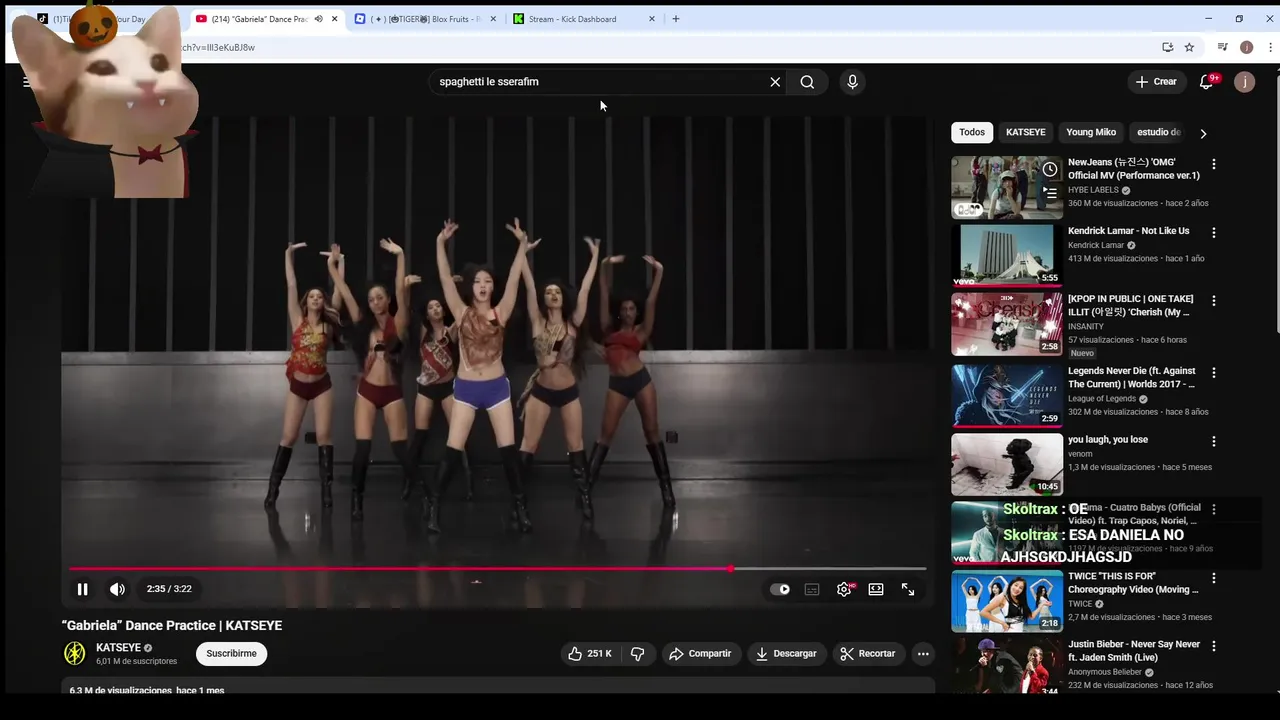The image size is (1280, 720).
Task: Share the video with Compartir
Action: pyautogui.click(x=700, y=653)
